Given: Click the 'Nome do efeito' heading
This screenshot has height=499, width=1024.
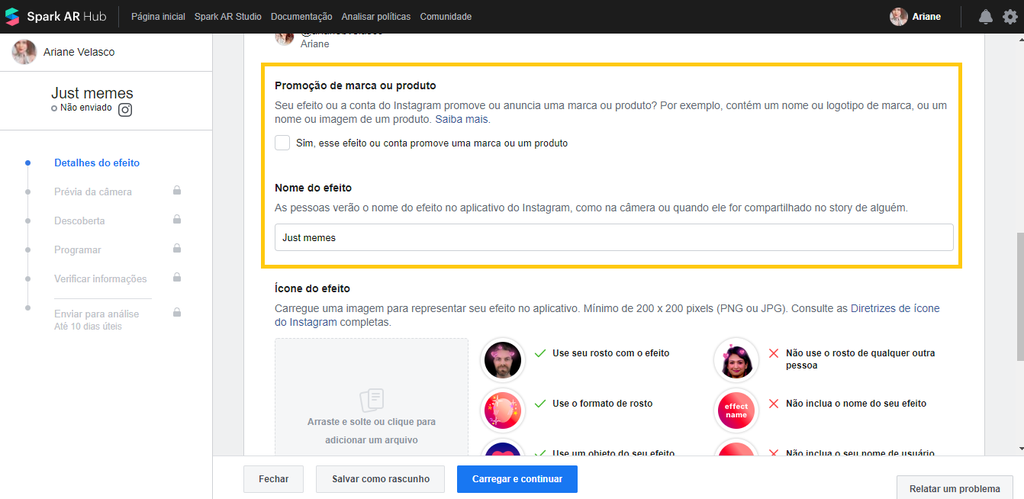Looking at the screenshot, I should pyautogui.click(x=313, y=187).
